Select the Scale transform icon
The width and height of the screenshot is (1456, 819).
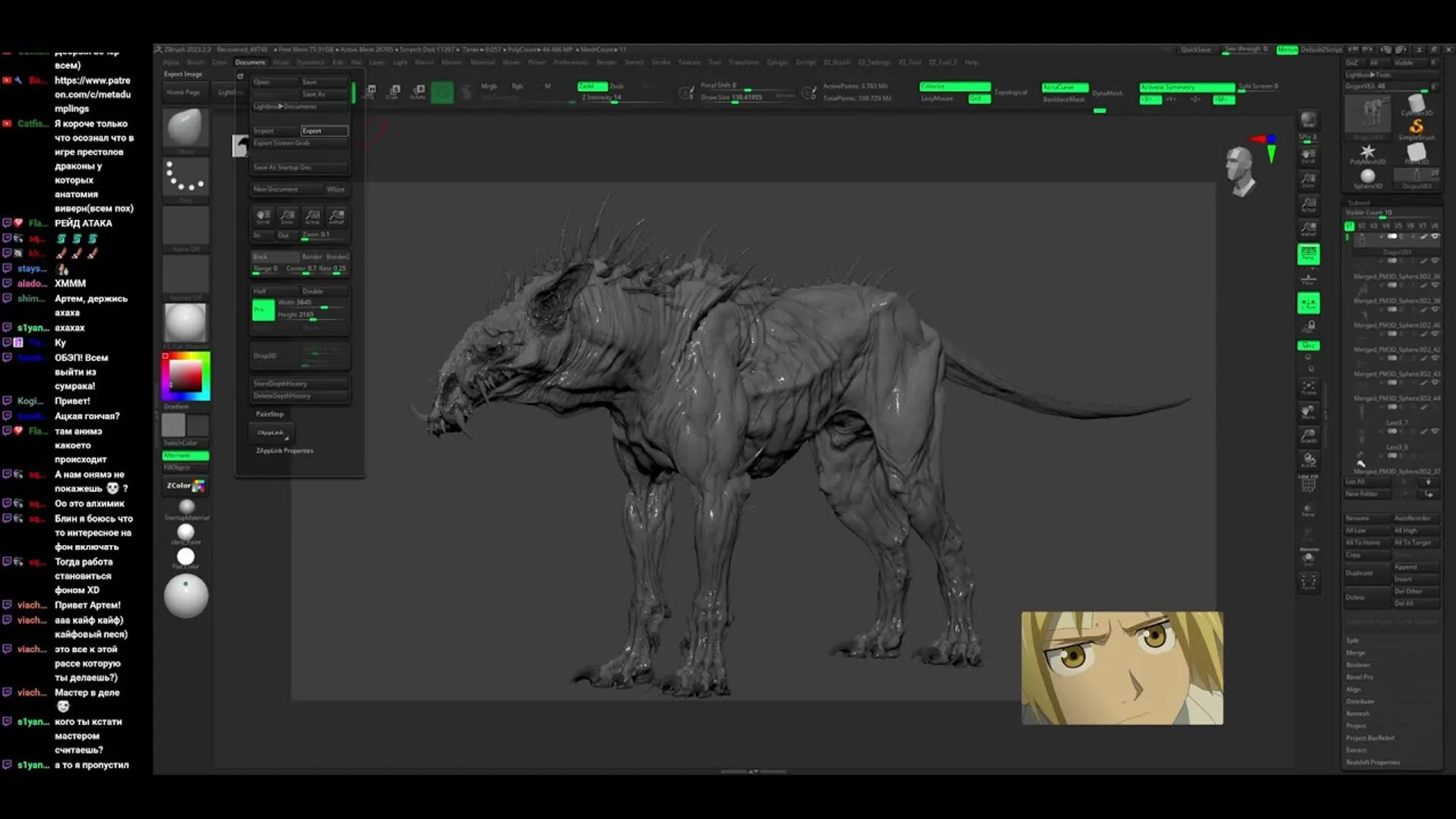pos(394,91)
